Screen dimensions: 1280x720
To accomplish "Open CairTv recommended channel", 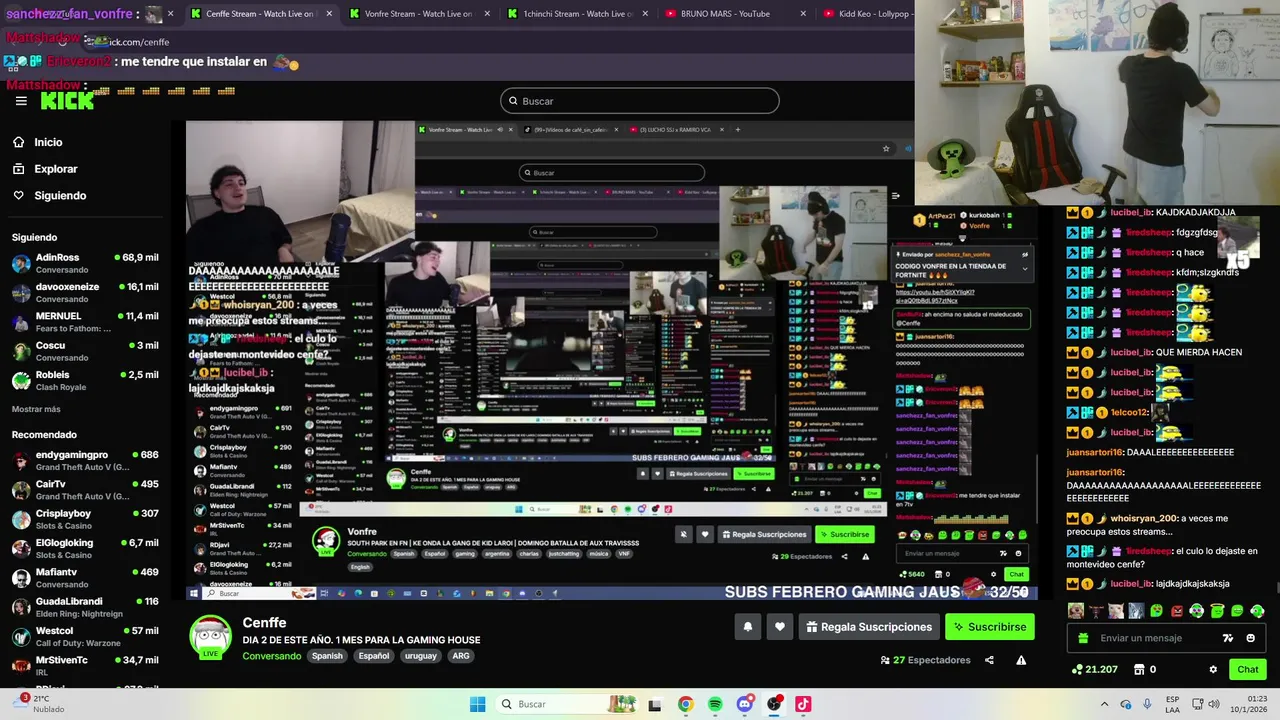I will [85, 489].
